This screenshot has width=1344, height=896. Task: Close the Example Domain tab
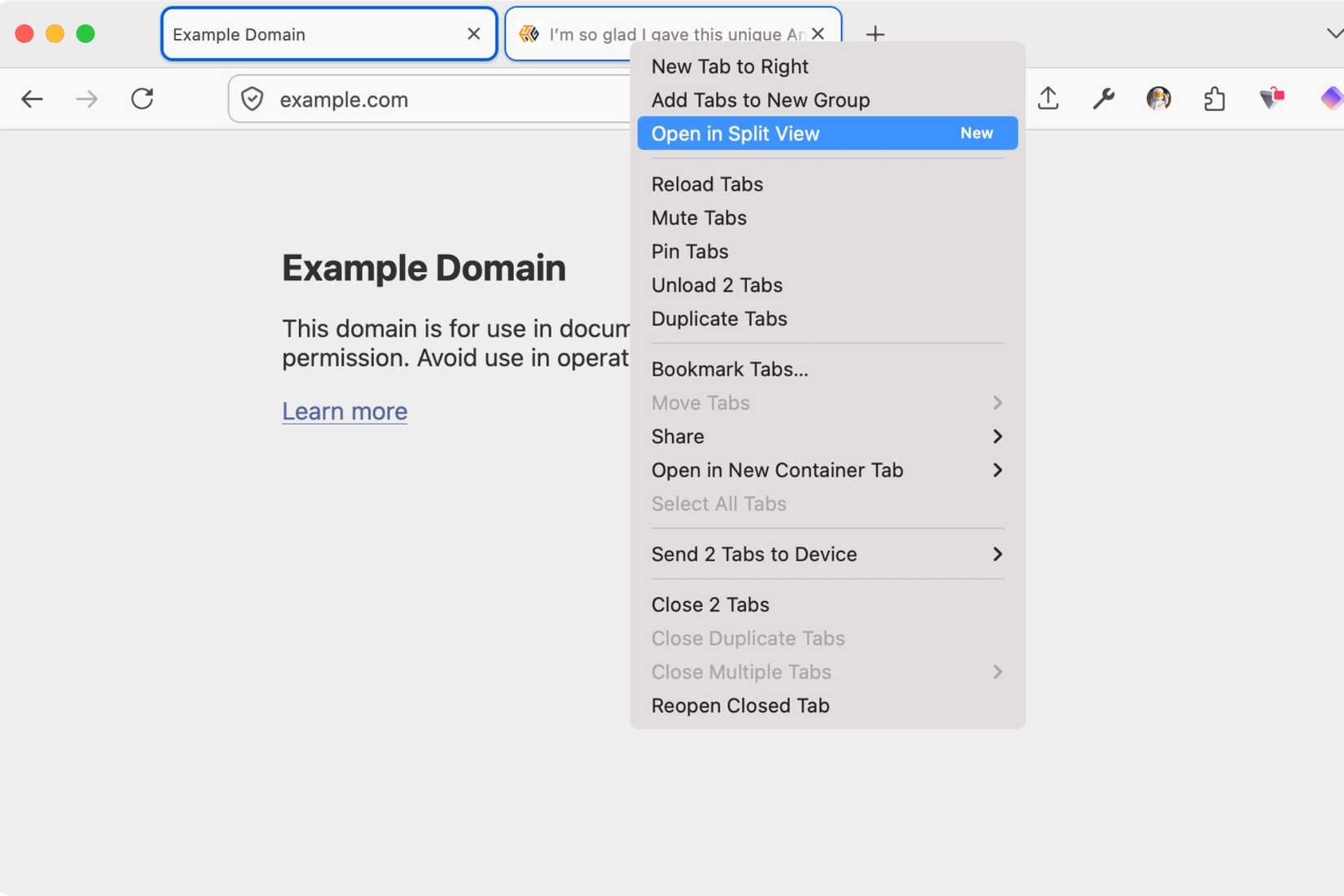[x=473, y=34]
